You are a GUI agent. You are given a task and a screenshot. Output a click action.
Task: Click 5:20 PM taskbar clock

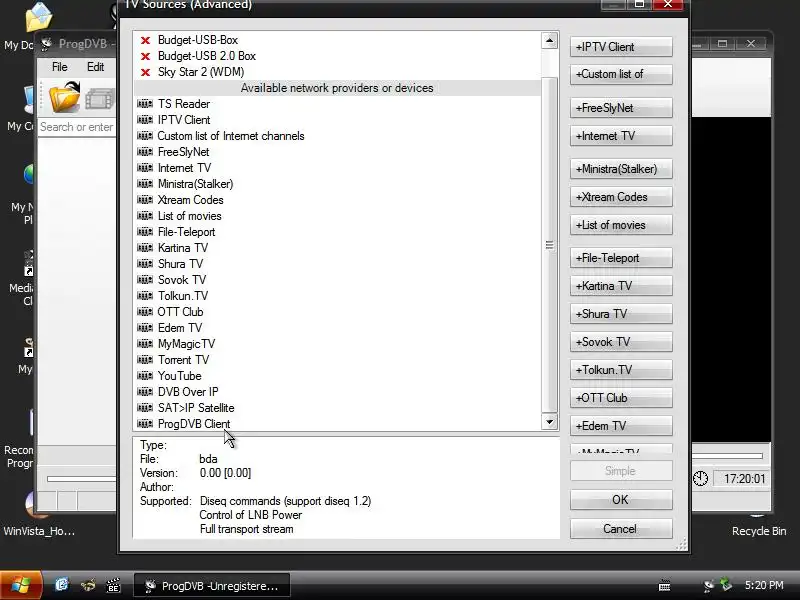click(x=764, y=585)
